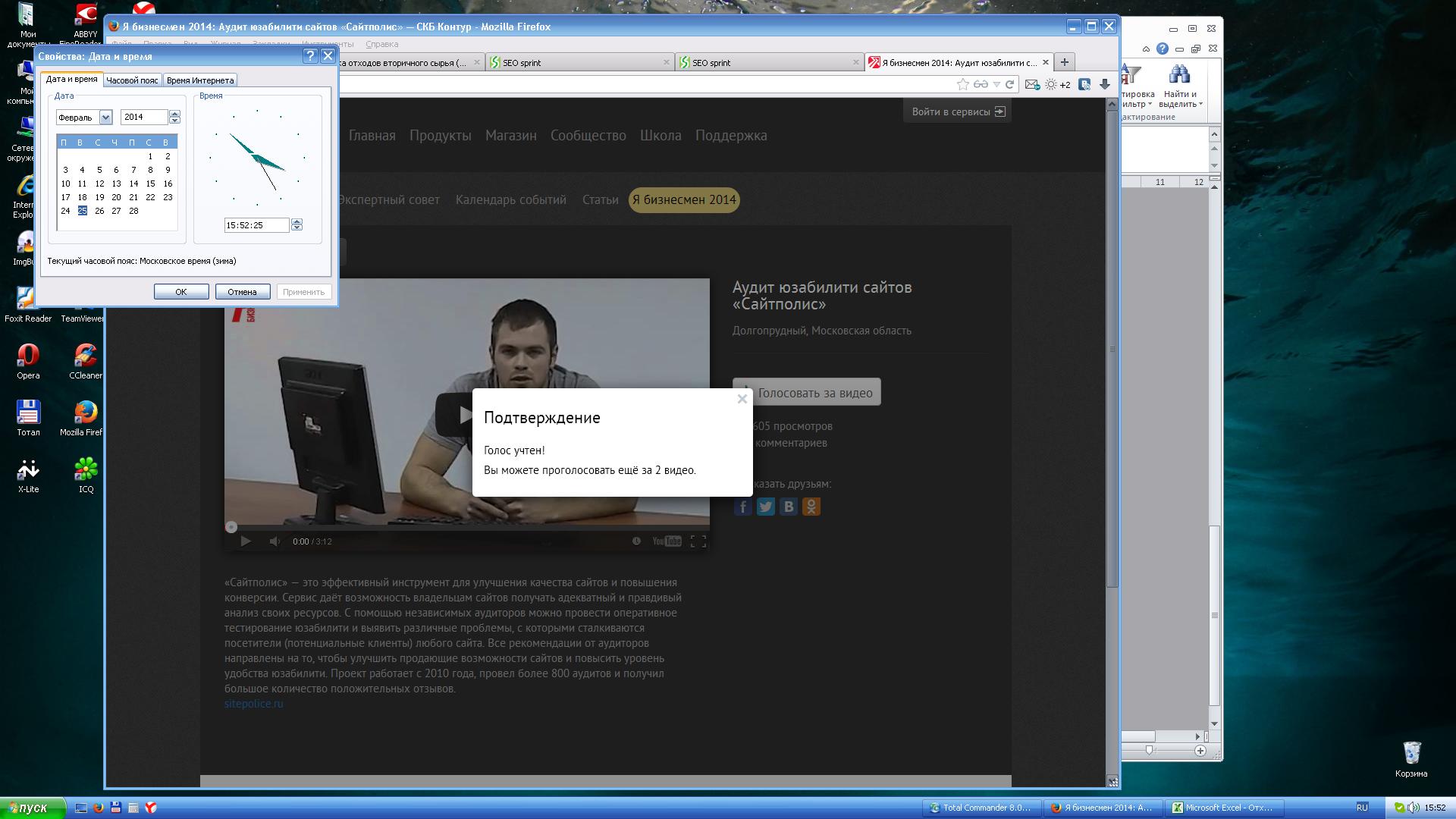This screenshot has height=819, width=1456.
Task: Expand the month dropdown showing Февраль
Action: pyautogui.click(x=105, y=117)
